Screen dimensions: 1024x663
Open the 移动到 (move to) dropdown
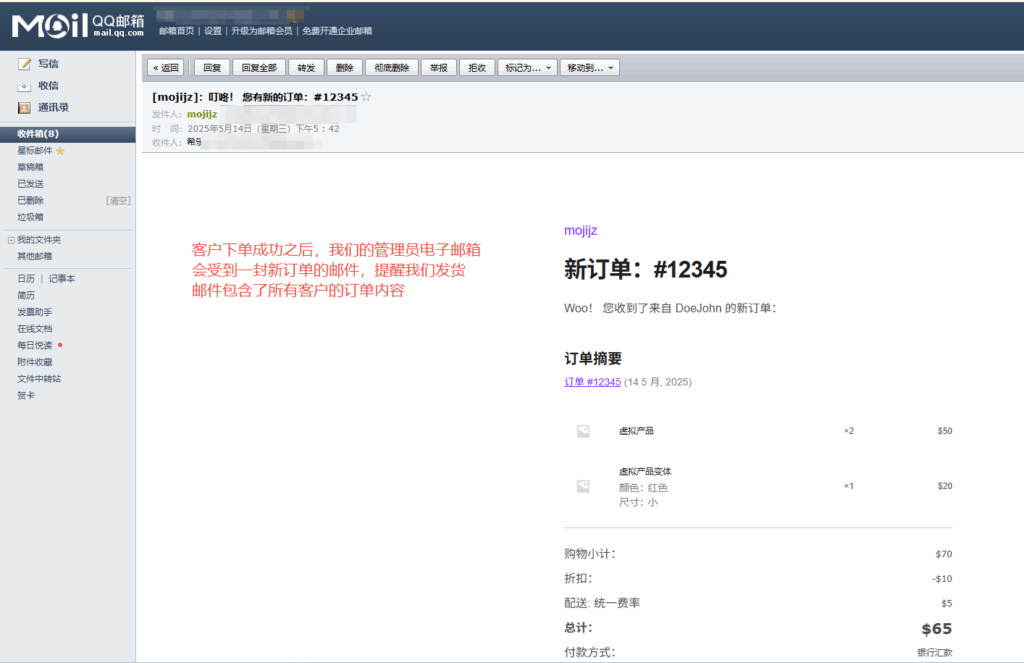coord(591,68)
